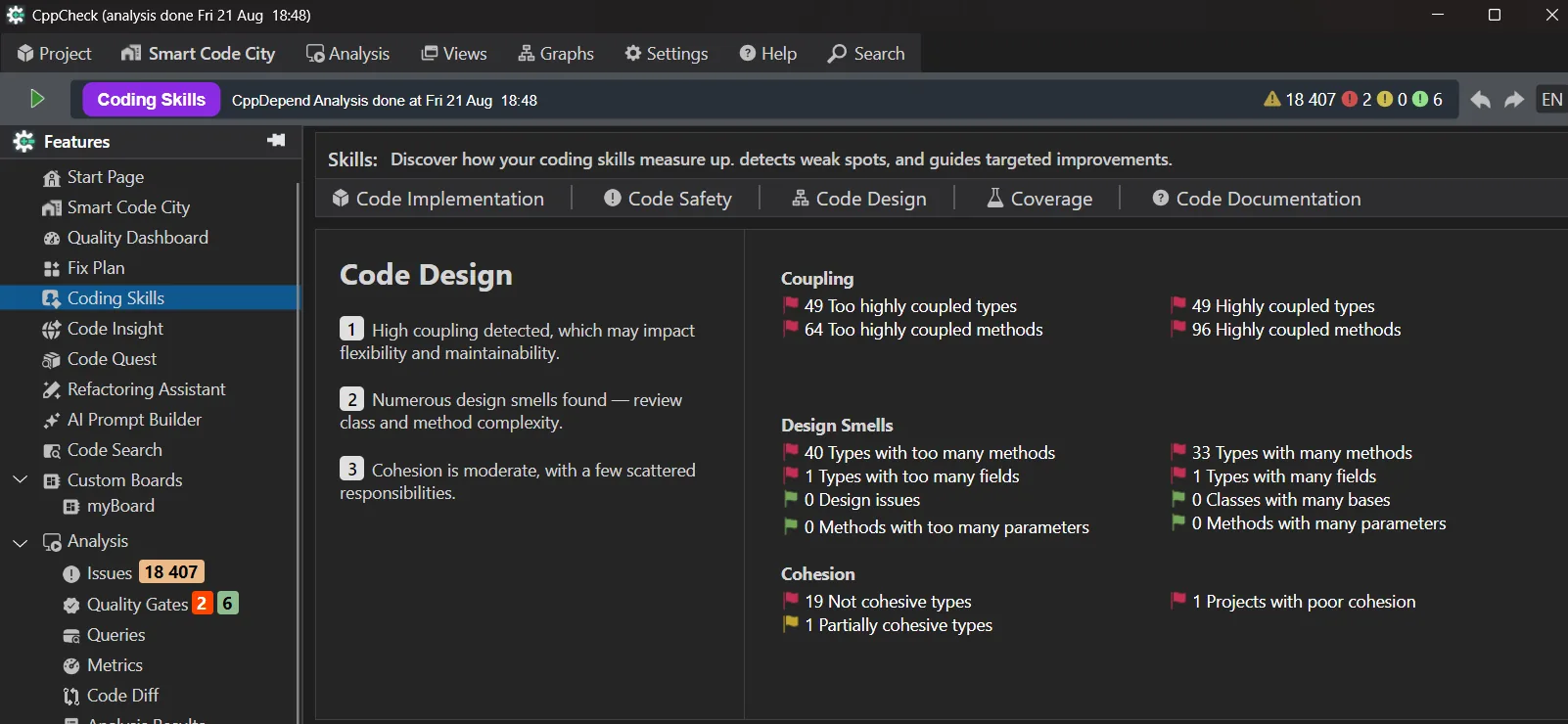Click the EN language button

coord(1551,100)
